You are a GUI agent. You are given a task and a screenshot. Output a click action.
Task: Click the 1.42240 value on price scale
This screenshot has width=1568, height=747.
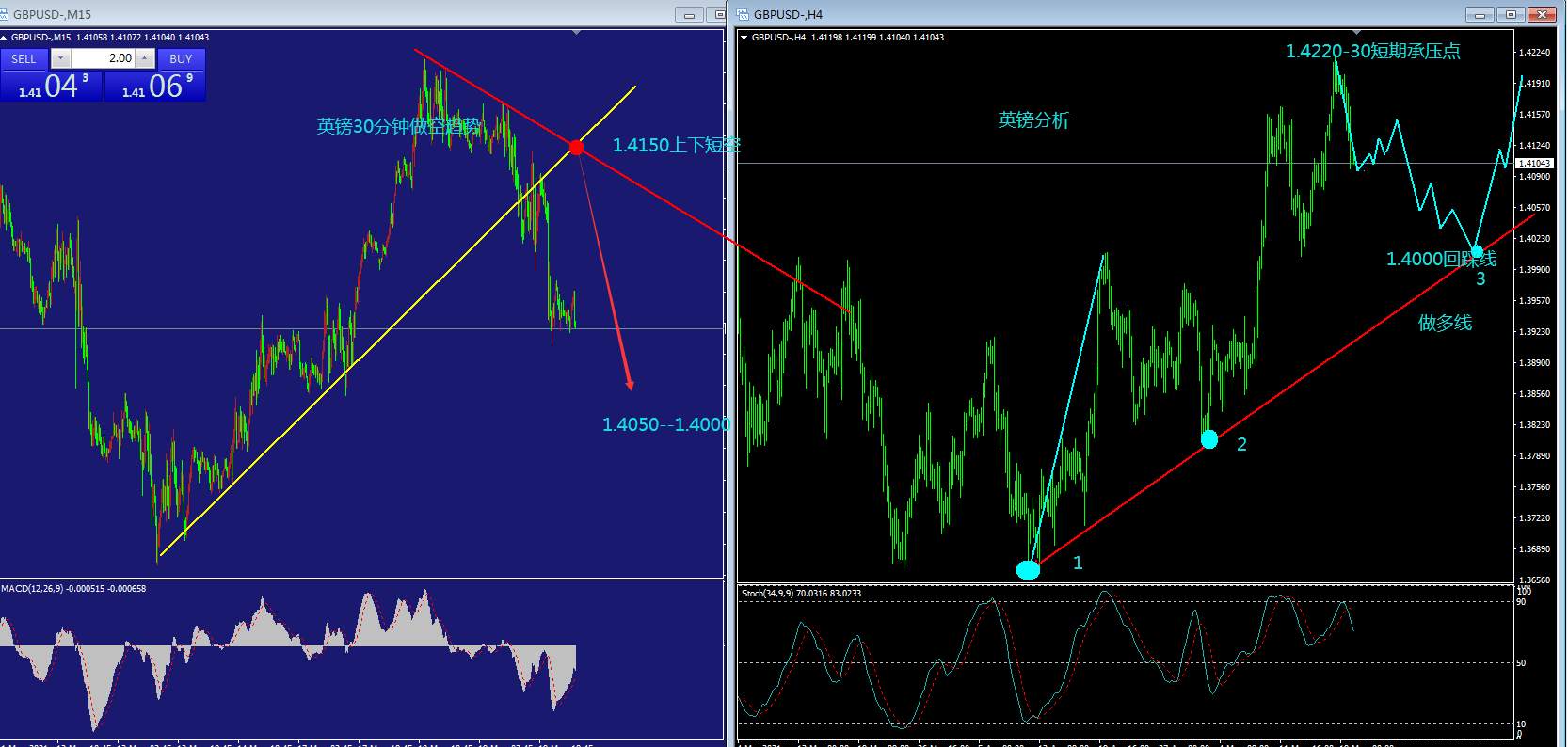[x=1535, y=53]
